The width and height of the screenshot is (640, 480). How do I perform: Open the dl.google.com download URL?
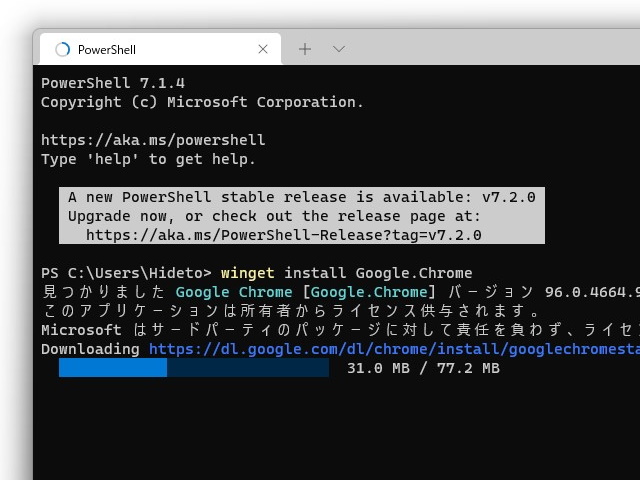pos(394,349)
